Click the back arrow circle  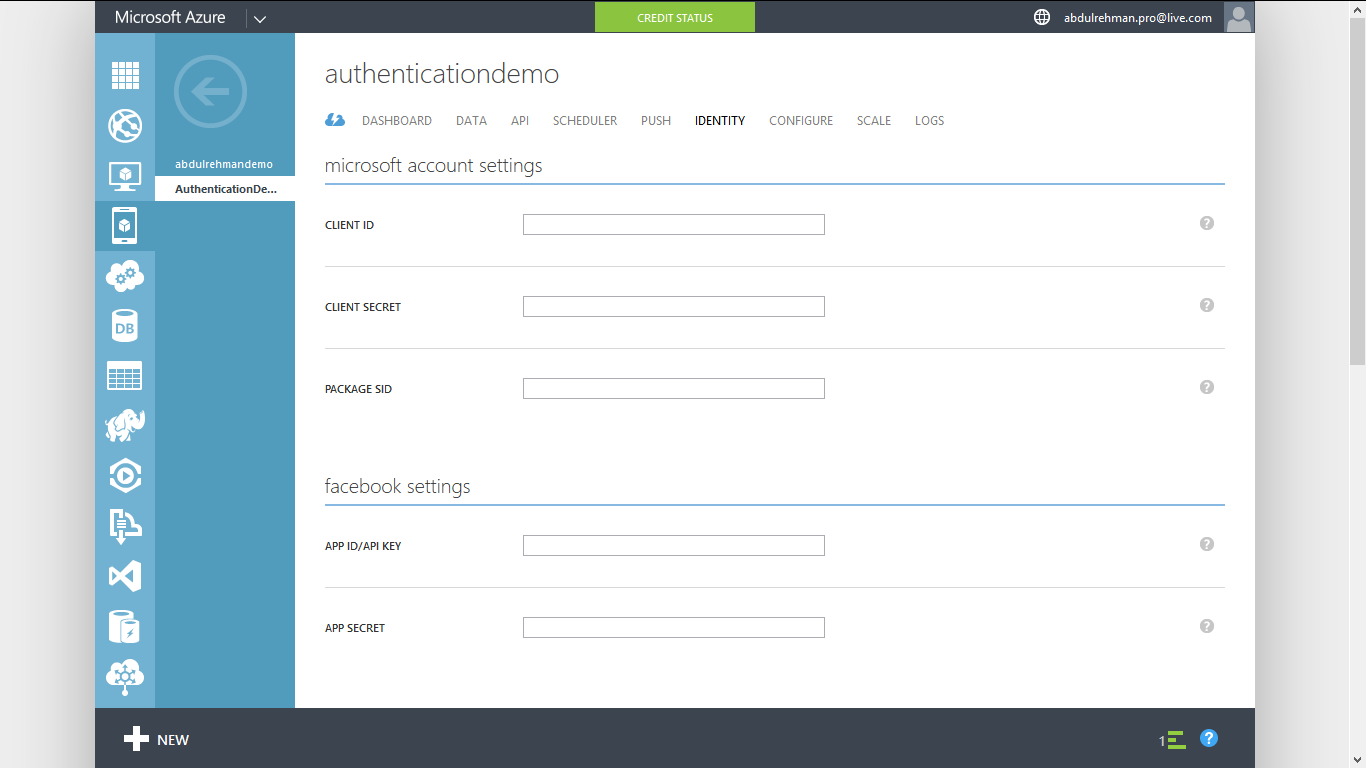coord(210,92)
